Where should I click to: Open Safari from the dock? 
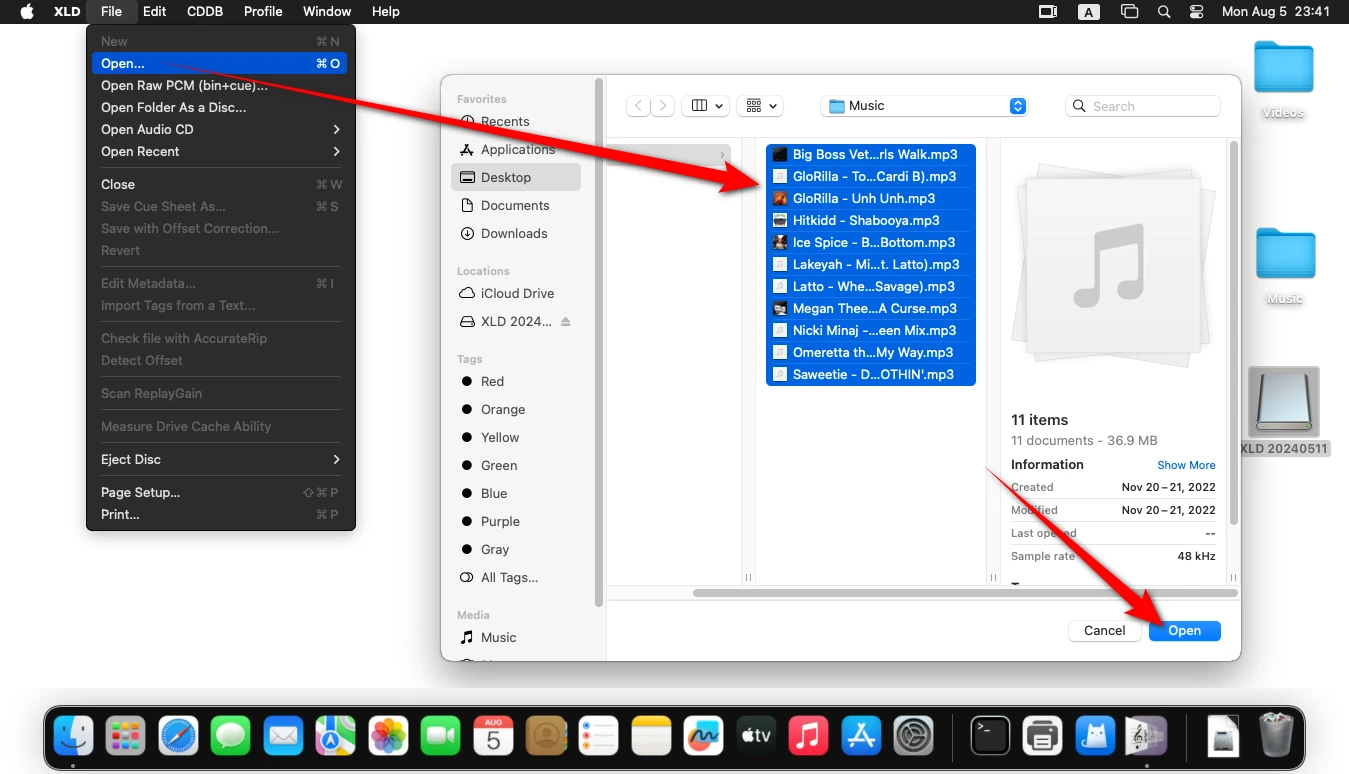point(178,737)
